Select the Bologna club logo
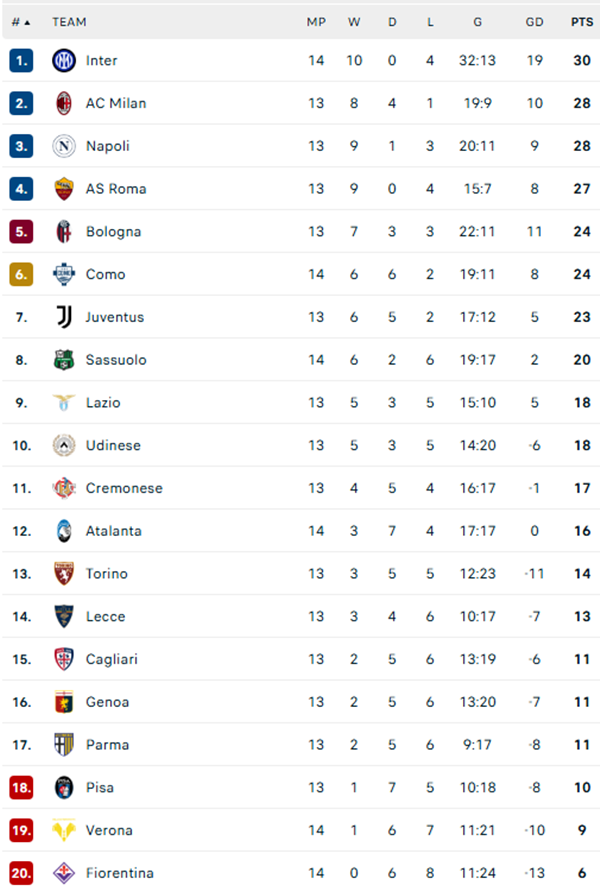This screenshot has height=891, width=600. point(62,231)
